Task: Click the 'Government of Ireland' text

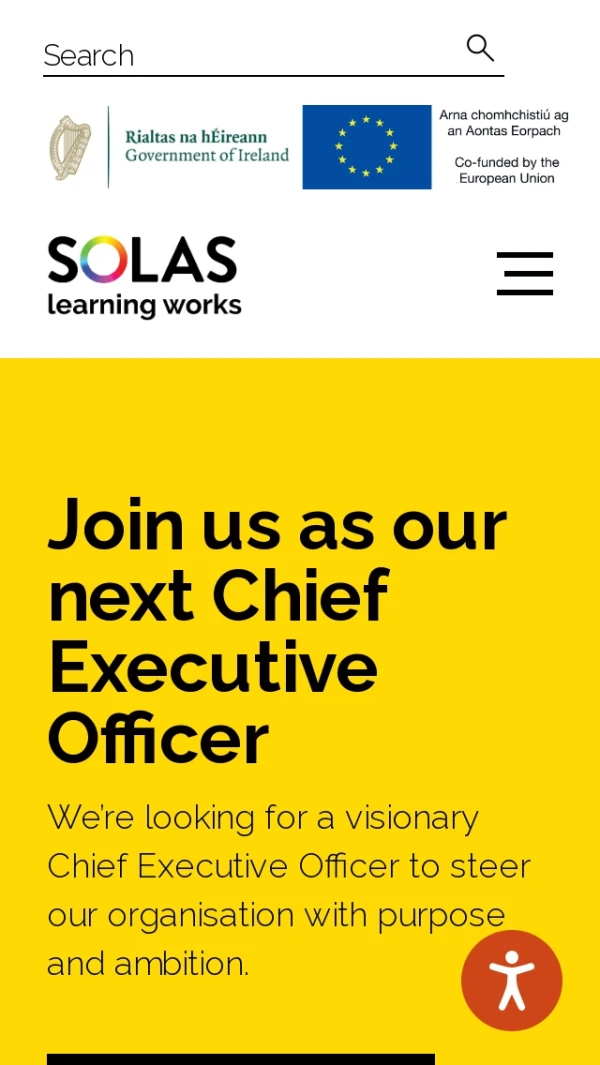Action: coord(207,156)
